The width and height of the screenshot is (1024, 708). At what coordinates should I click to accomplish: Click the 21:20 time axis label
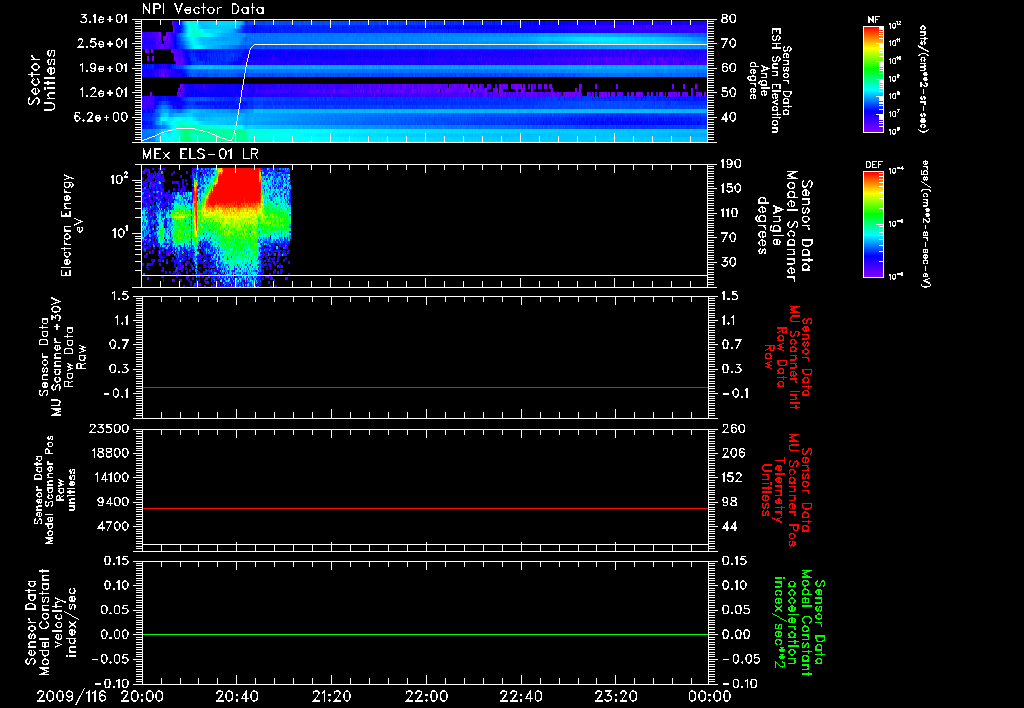[x=331, y=696]
